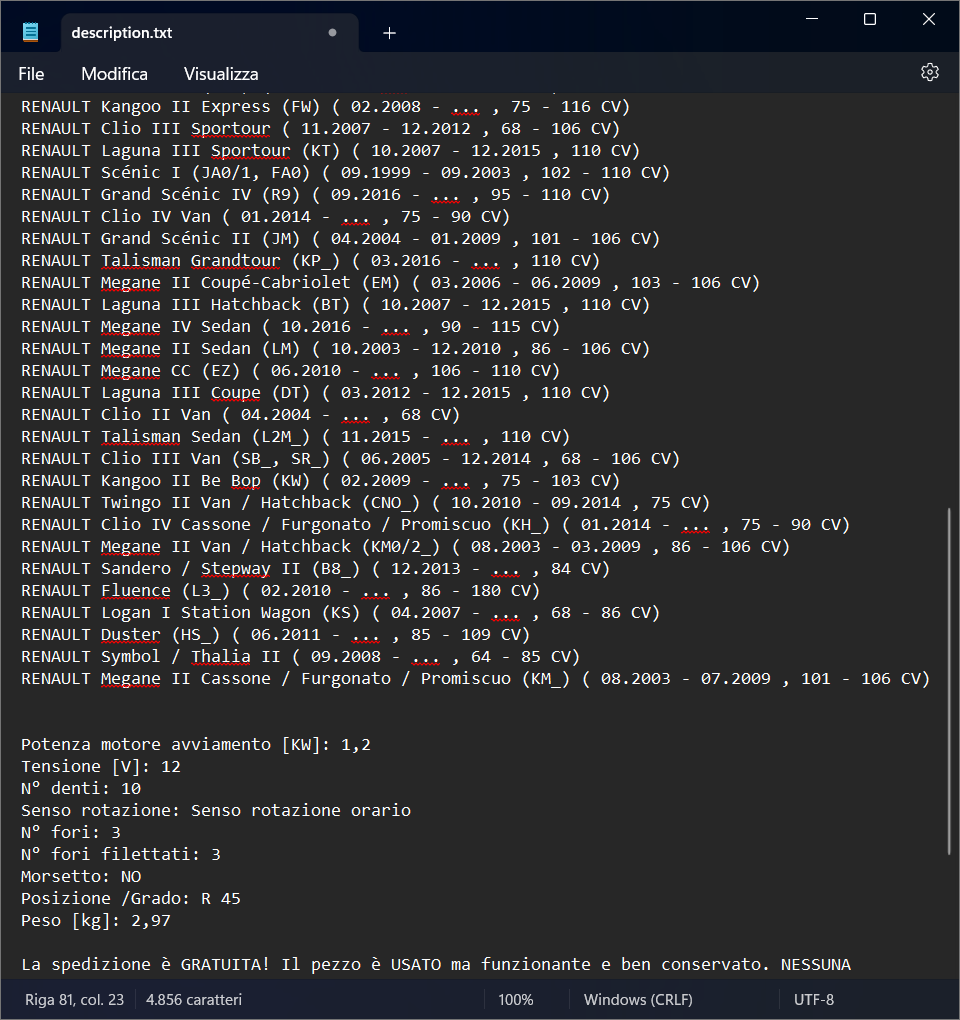Click the line Potenza motore avviamento [KW]: 1,2

click(x=196, y=745)
